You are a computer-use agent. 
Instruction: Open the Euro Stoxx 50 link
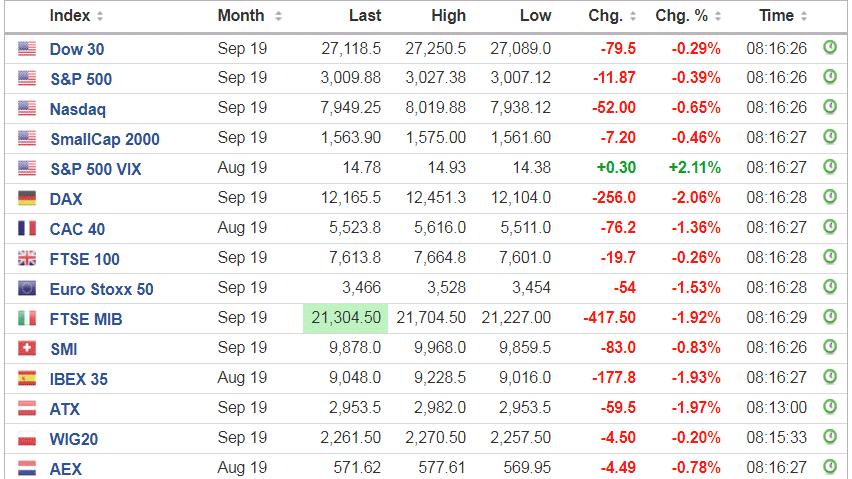tap(101, 289)
